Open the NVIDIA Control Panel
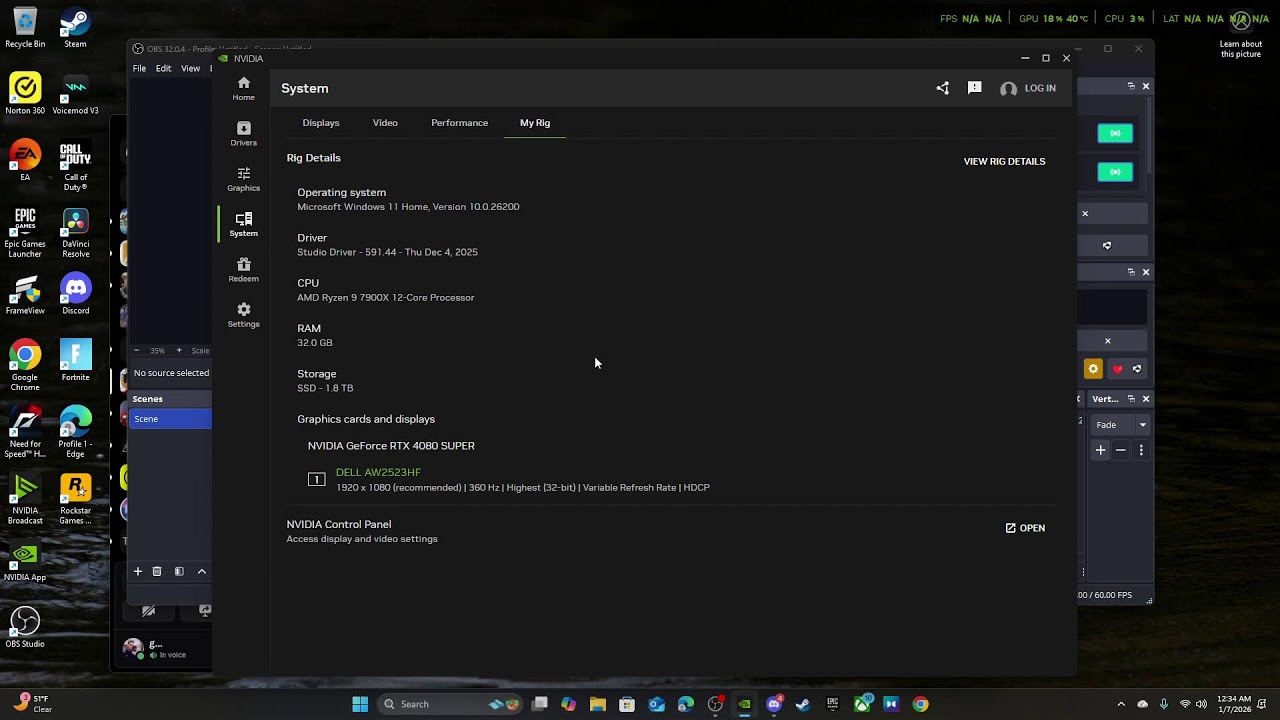 1025,528
